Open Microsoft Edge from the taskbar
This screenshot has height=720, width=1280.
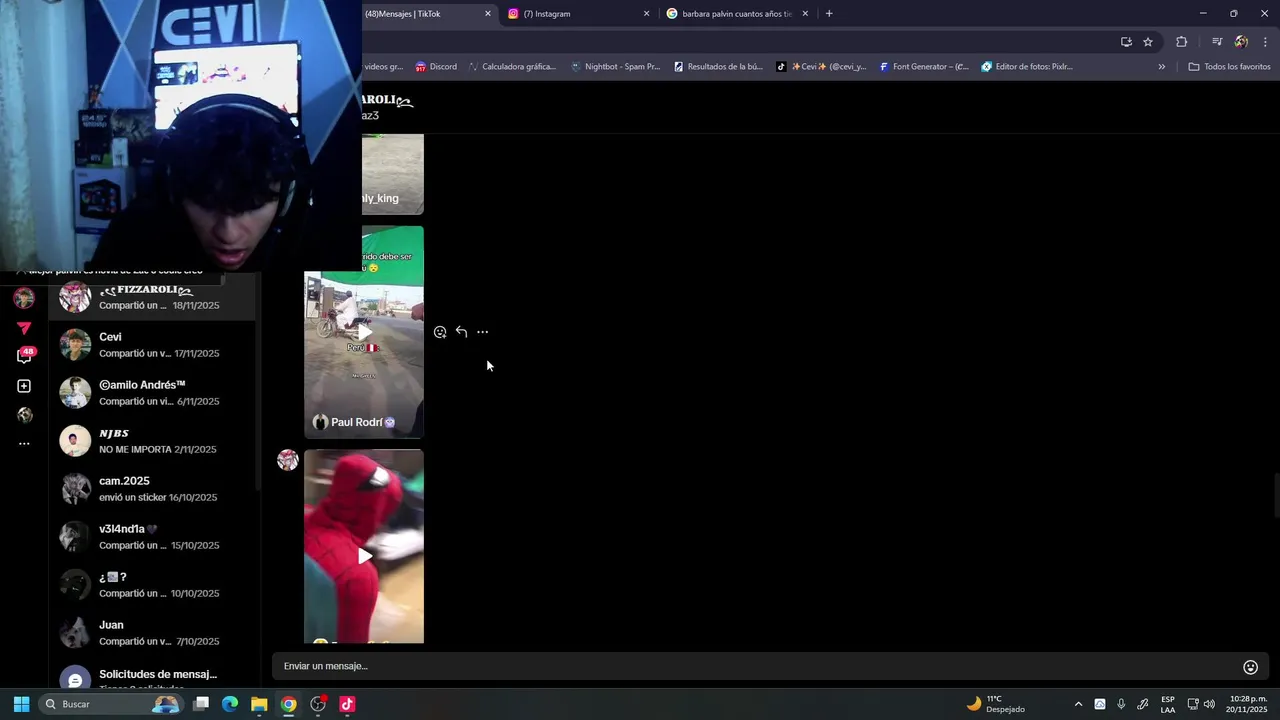[230, 704]
